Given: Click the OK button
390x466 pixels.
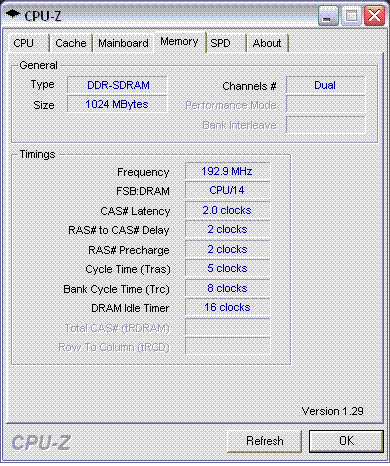Looking at the screenshot, I should click(346, 441).
